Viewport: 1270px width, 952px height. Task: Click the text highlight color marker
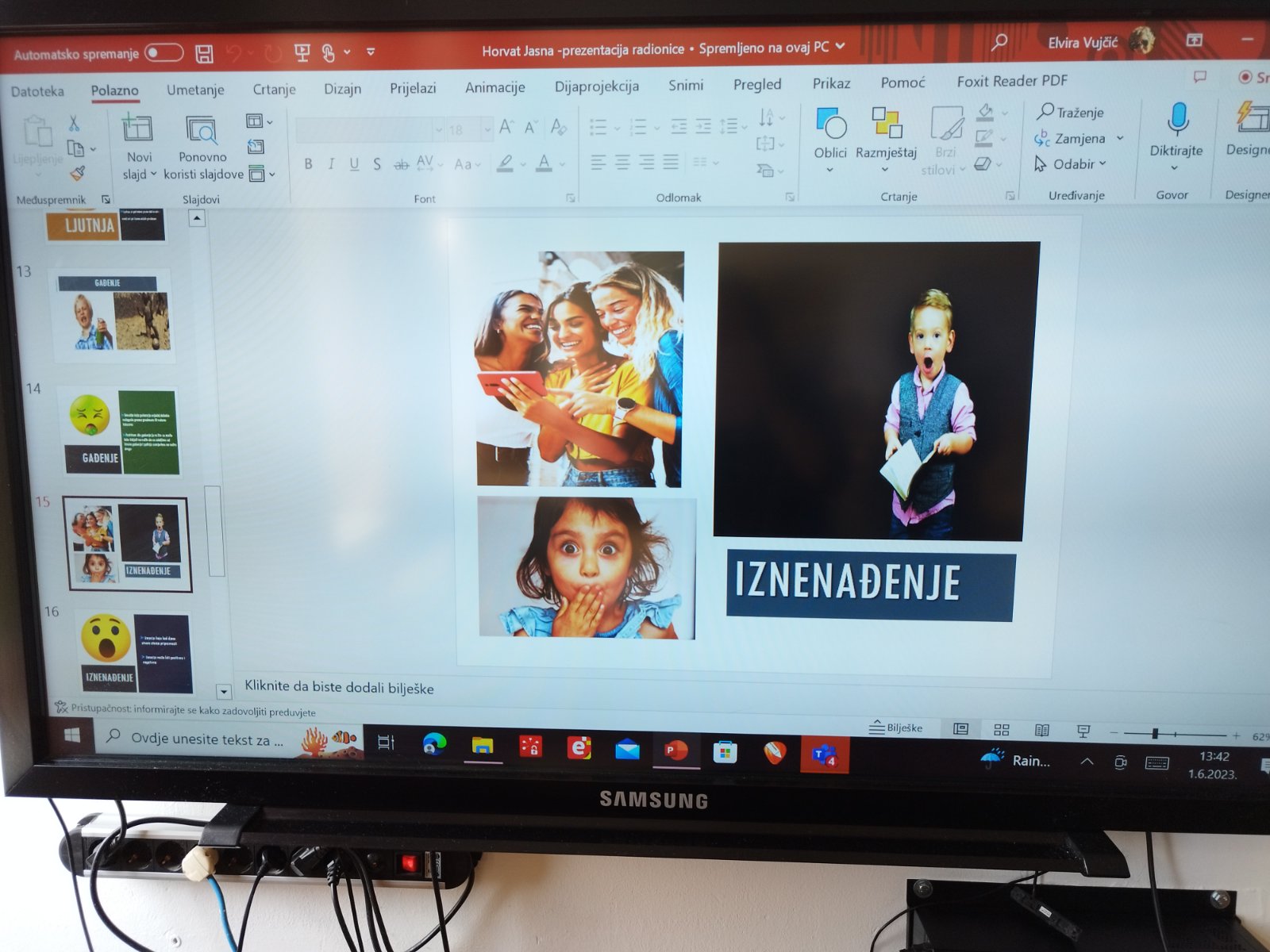point(505,163)
